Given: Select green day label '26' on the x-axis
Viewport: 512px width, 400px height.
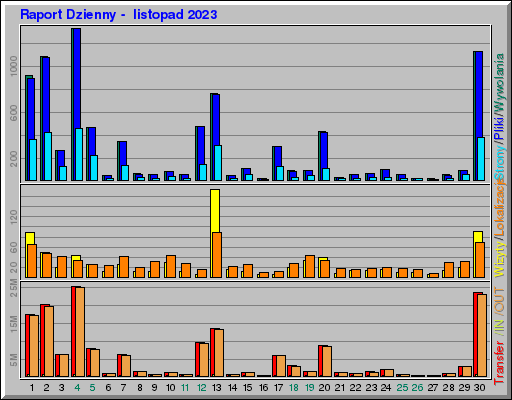Looking at the screenshot, I should click(x=417, y=388).
